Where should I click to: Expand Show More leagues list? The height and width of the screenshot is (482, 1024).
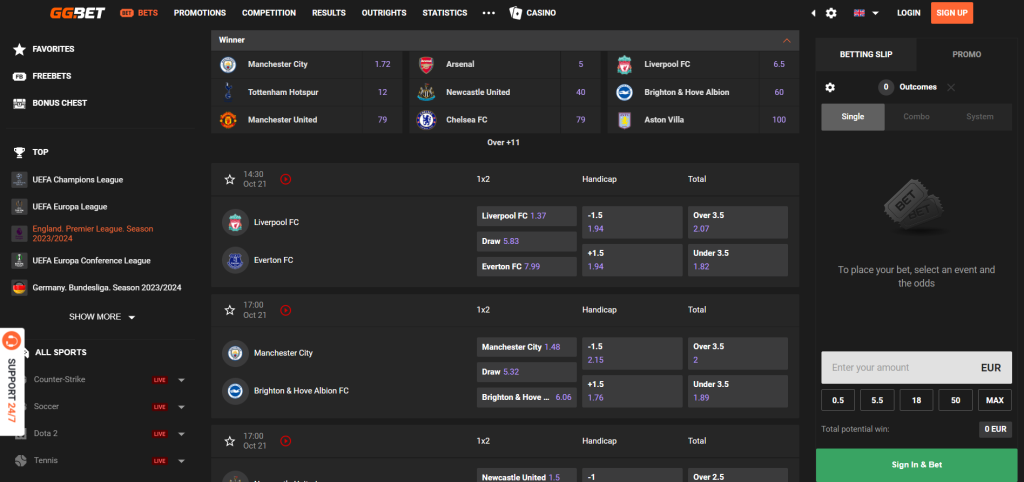point(102,317)
